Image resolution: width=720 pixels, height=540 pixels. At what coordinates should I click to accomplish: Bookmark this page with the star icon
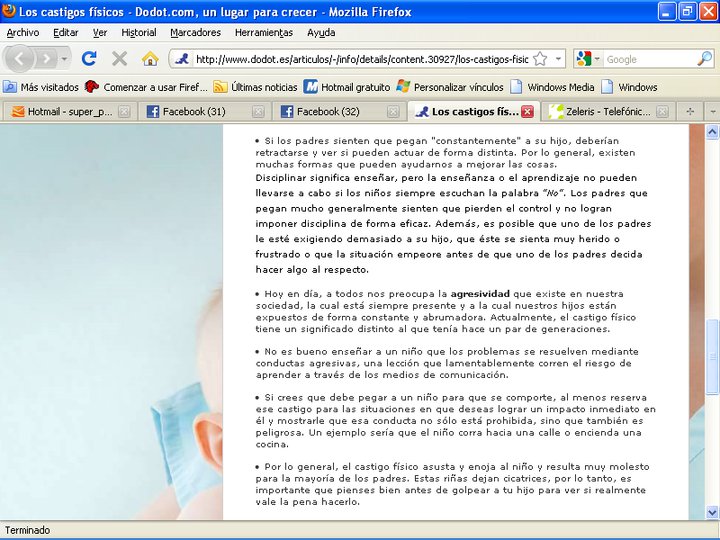point(540,59)
